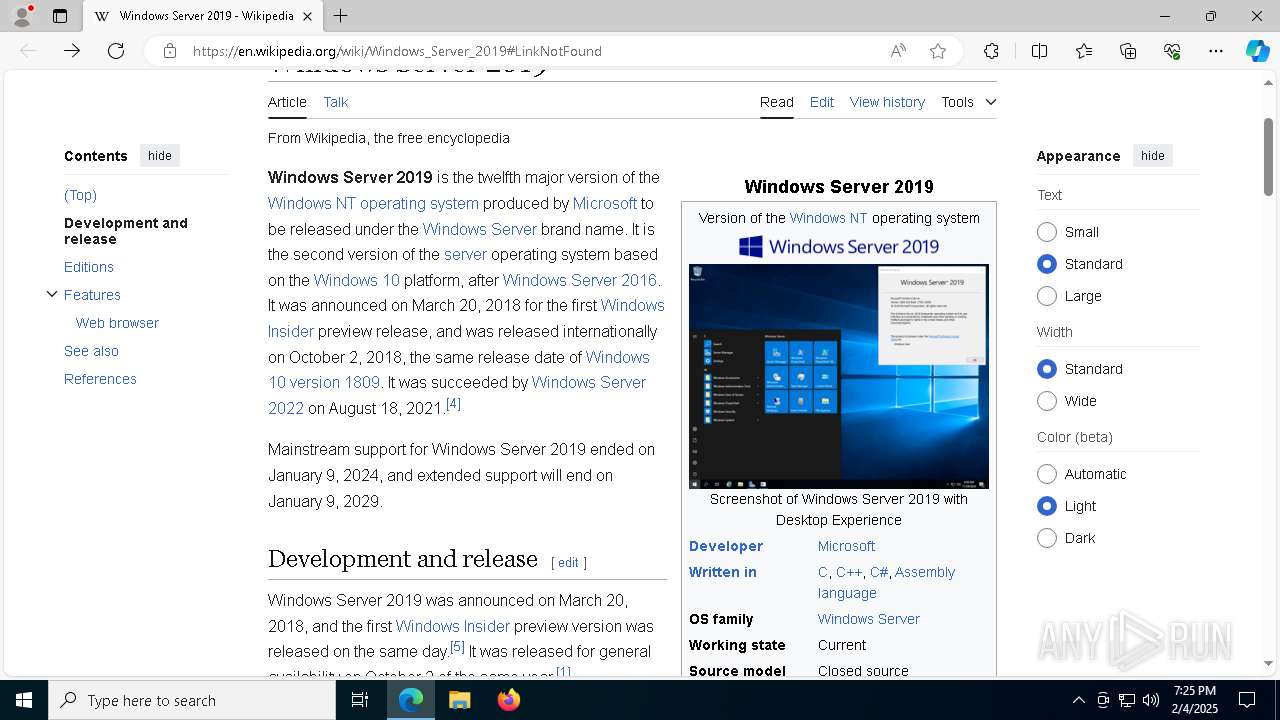The width and height of the screenshot is (1280, 720).
Task: Switch to the Article tab
Action: tap(287, 102)
